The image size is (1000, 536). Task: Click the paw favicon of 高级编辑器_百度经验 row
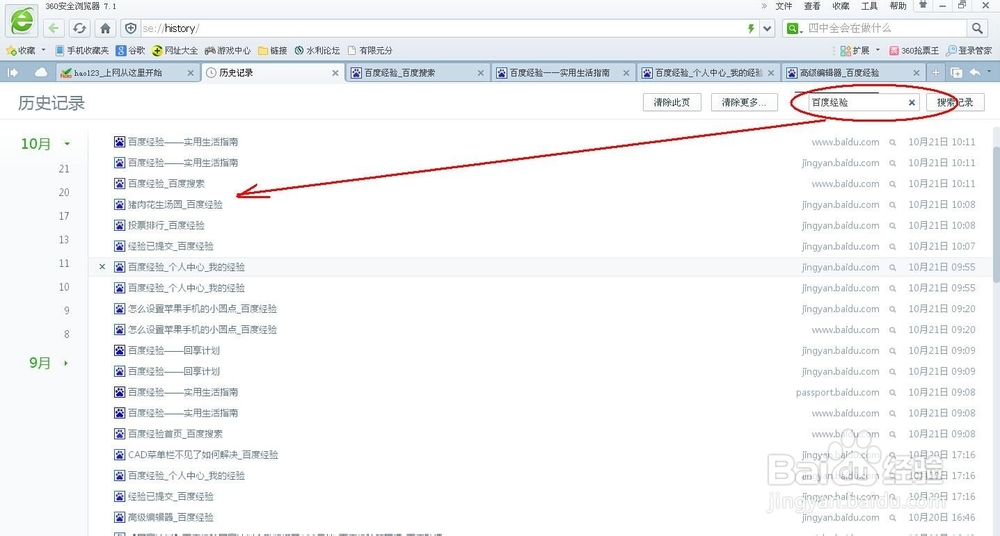(x=119, y=517)
